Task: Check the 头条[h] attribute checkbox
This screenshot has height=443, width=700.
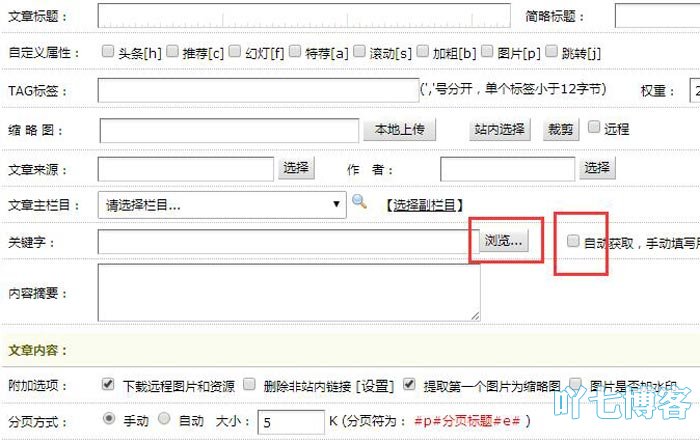Action: 108,51
